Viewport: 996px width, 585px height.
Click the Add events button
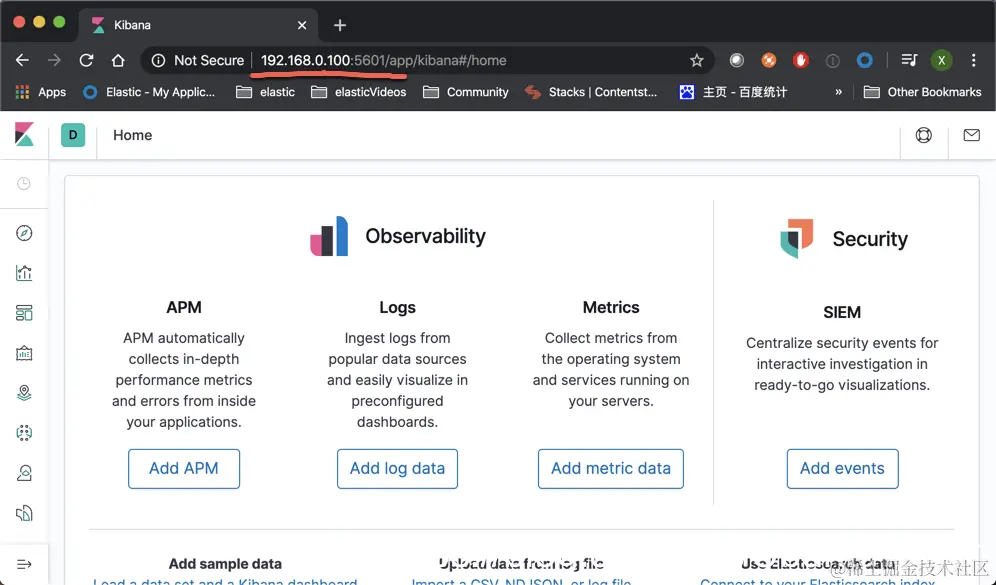842,469
